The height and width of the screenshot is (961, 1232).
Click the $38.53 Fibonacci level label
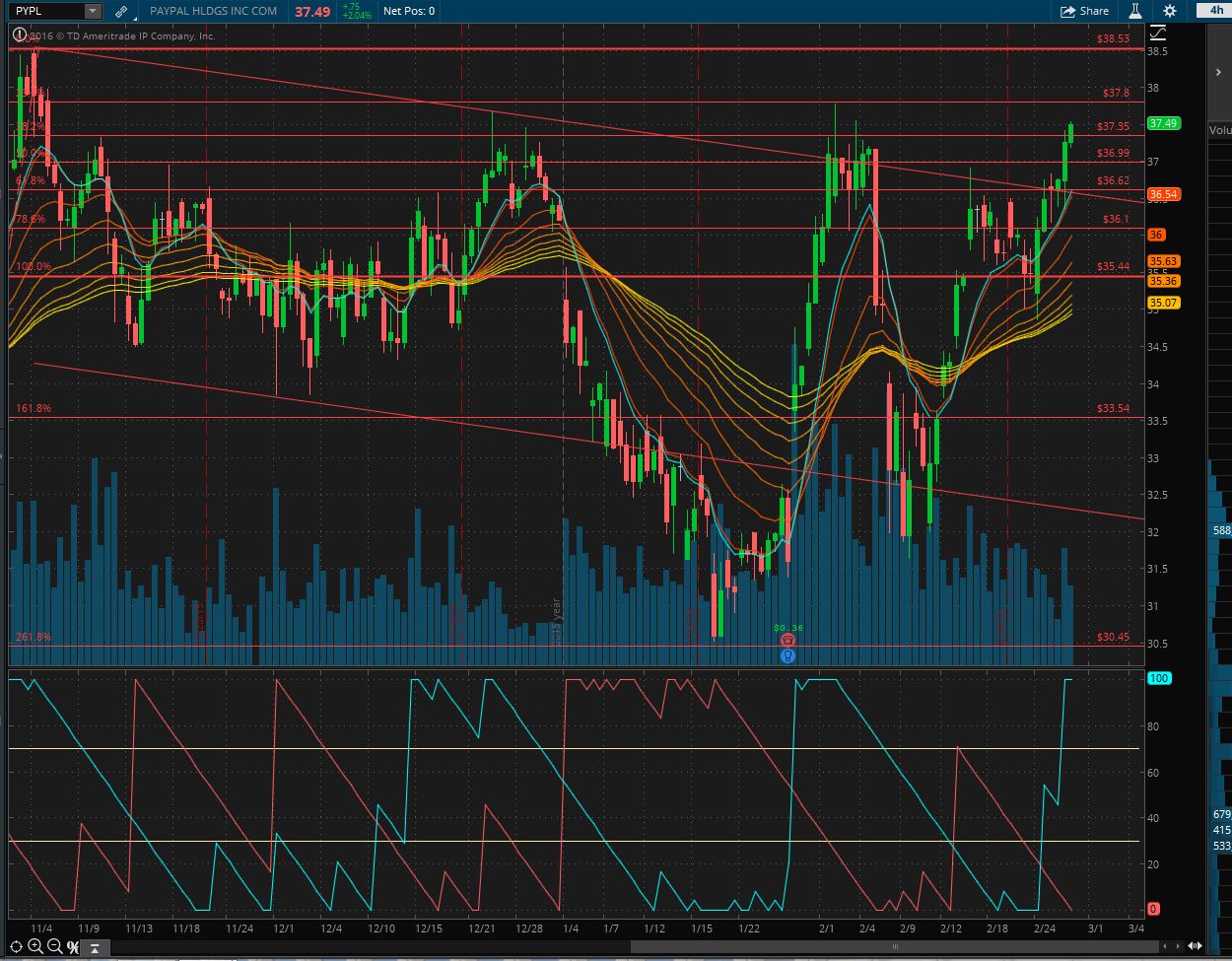pos(1113,38)
